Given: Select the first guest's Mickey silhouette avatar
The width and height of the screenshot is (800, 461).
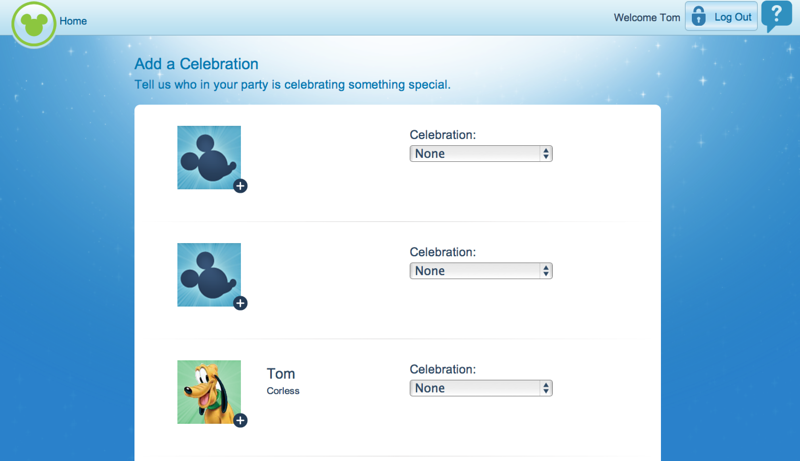Looking at the screenshot, I should [208, 157].
